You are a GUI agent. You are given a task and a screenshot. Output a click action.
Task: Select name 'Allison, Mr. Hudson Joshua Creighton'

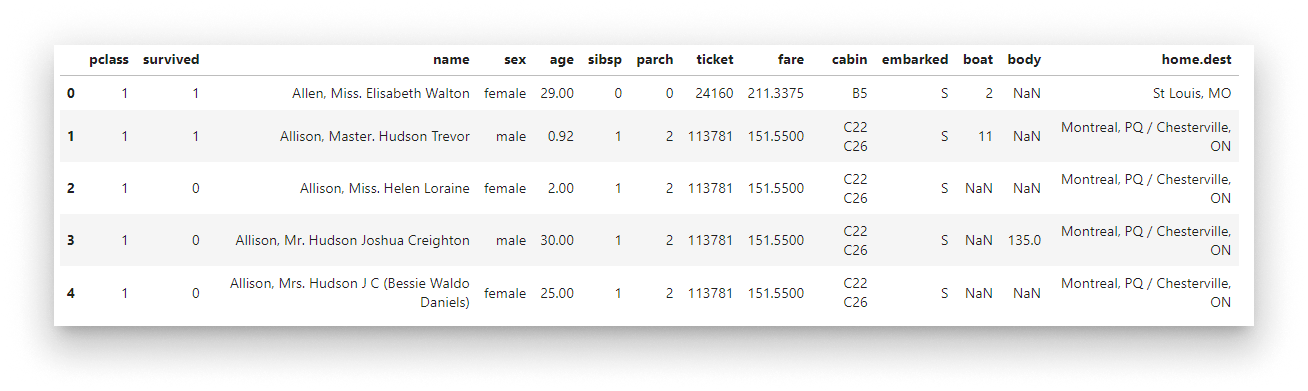click(x=353, y=240)
